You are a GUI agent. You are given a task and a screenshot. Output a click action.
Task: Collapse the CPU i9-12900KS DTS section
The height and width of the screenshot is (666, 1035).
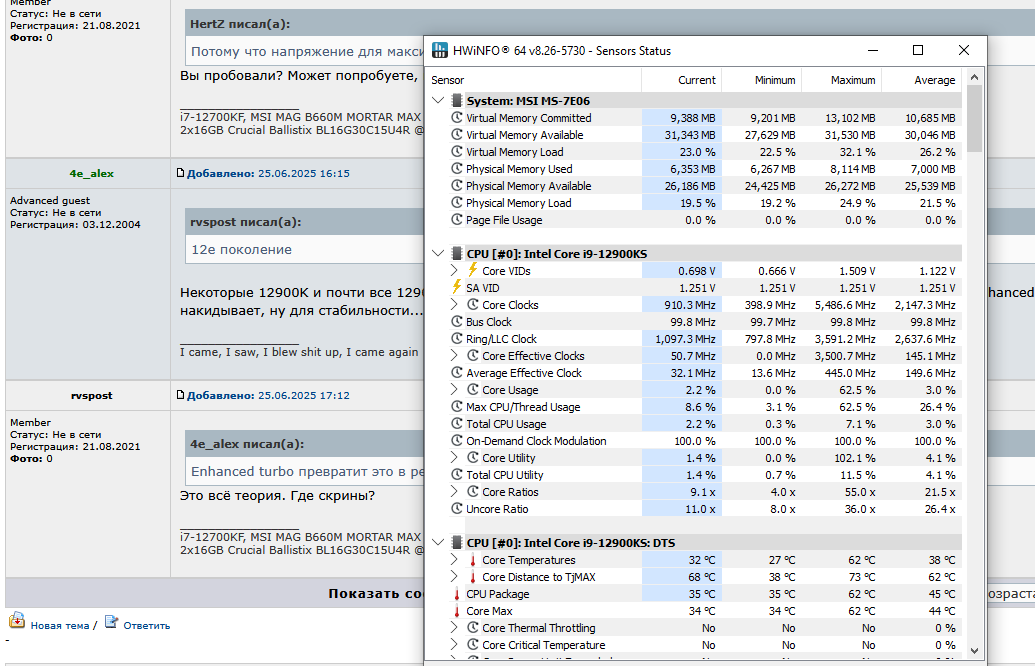[438, 542]
